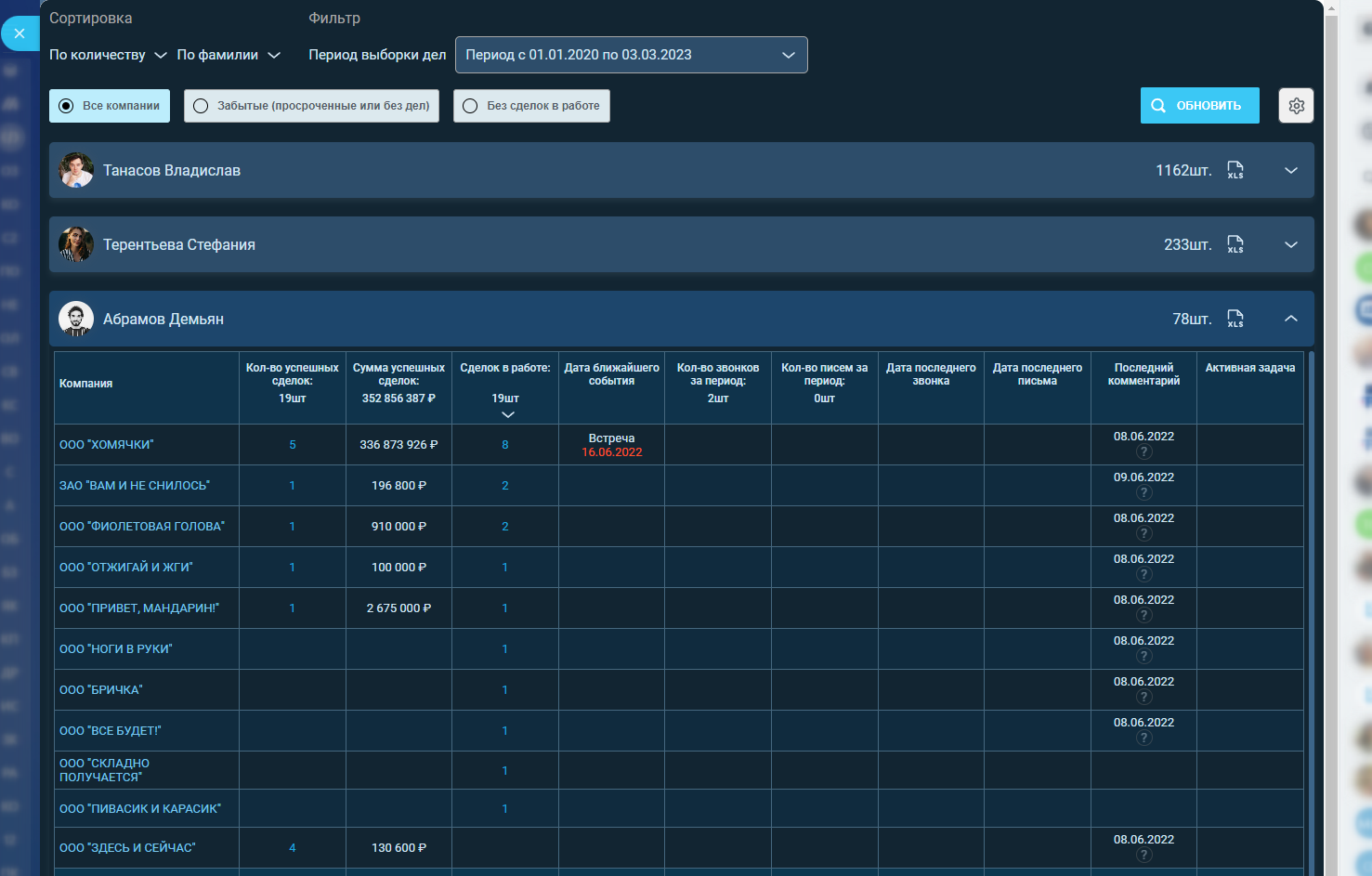The width and height of the screenshot is (1372, 876).
Task: Open the "Период выборки дел" dropdown
Action: pos(631,55)
